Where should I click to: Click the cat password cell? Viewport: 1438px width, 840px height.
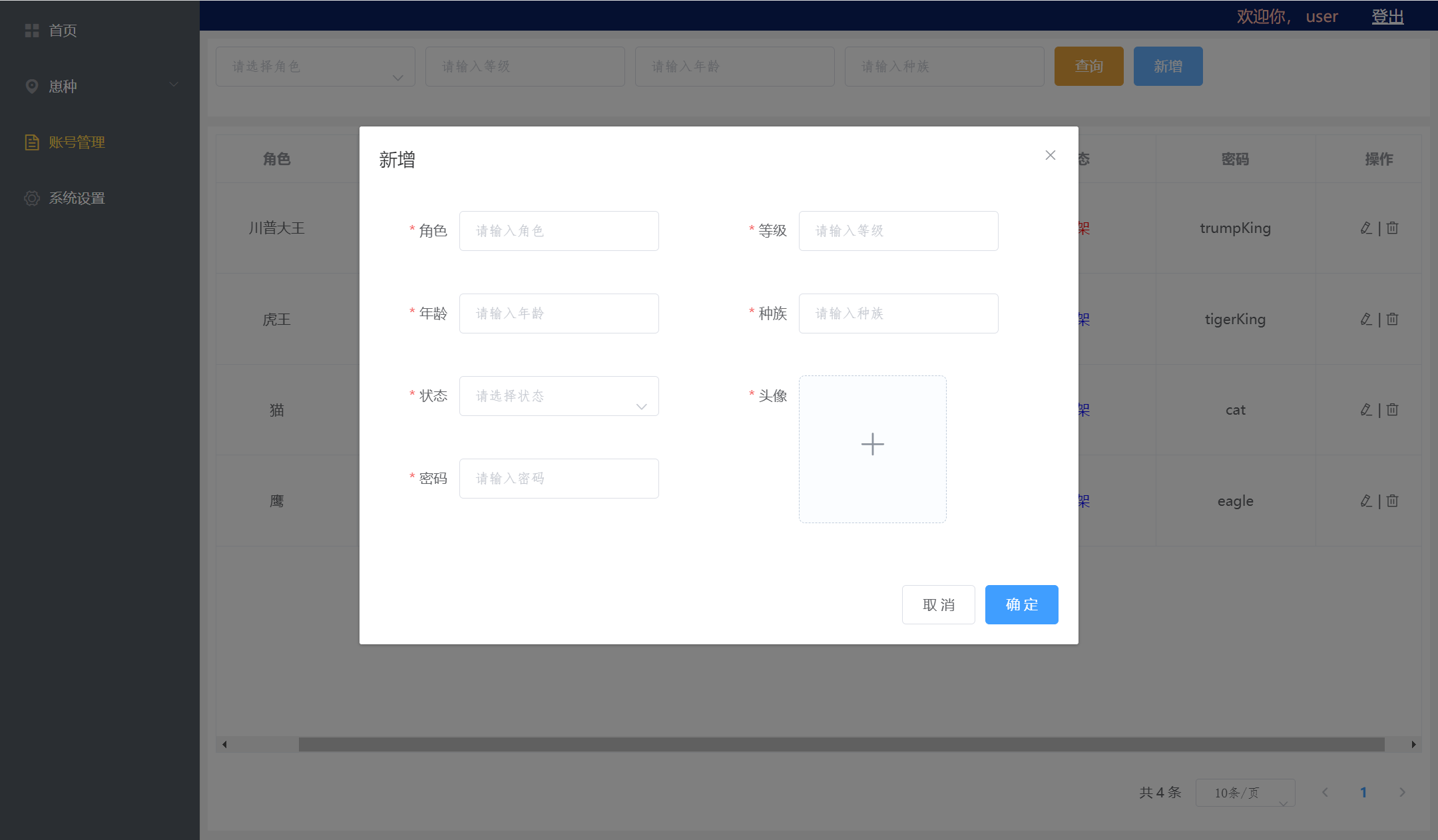(x=1235, y=410)
